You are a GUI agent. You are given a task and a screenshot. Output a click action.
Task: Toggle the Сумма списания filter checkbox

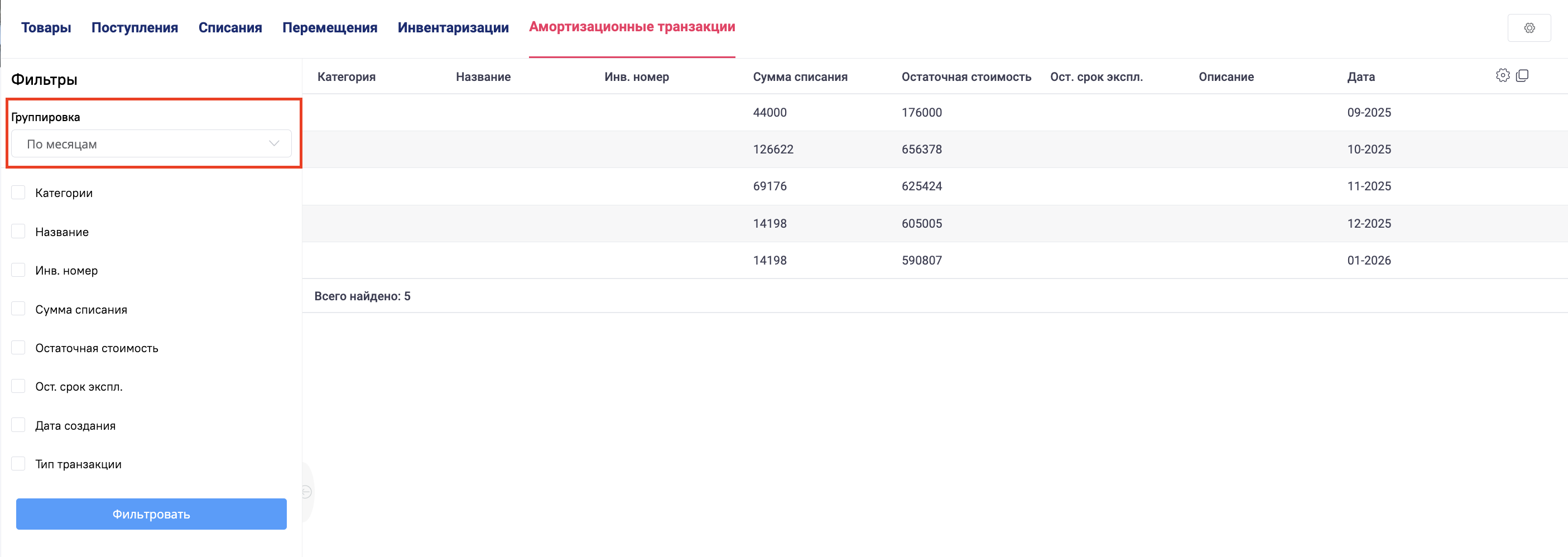(18, 309)
